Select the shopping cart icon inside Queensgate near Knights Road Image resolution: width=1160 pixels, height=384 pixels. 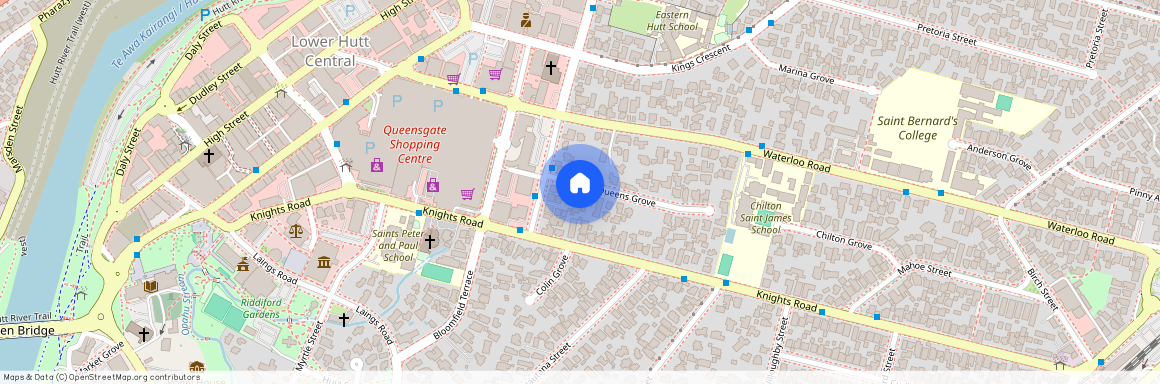467,194
